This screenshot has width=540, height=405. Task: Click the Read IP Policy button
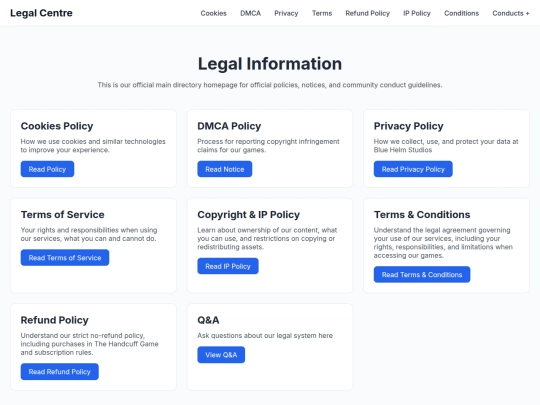point(228,266)
